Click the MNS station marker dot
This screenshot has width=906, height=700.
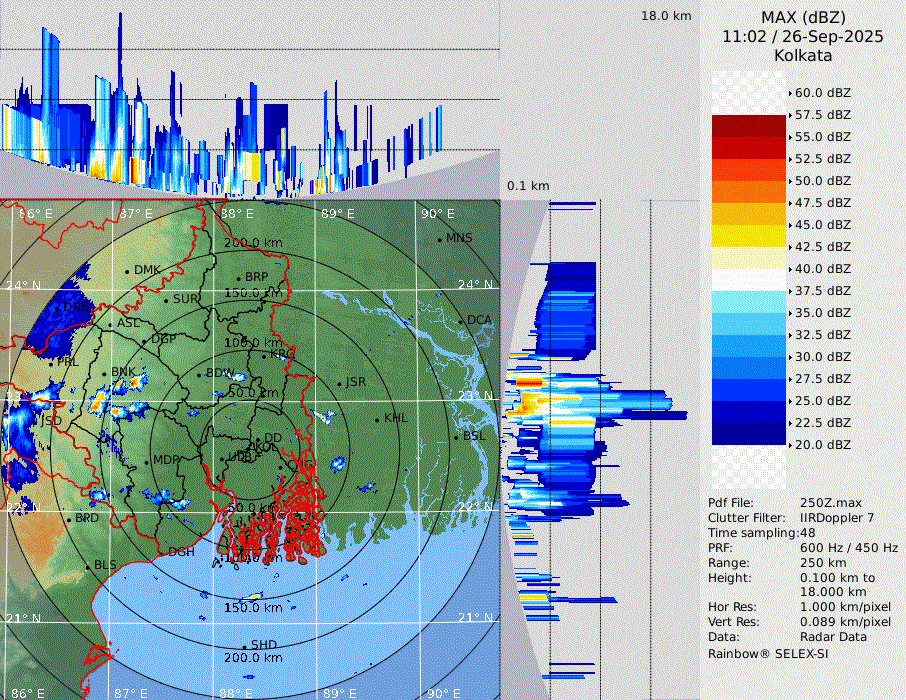[x=439, y=239]
